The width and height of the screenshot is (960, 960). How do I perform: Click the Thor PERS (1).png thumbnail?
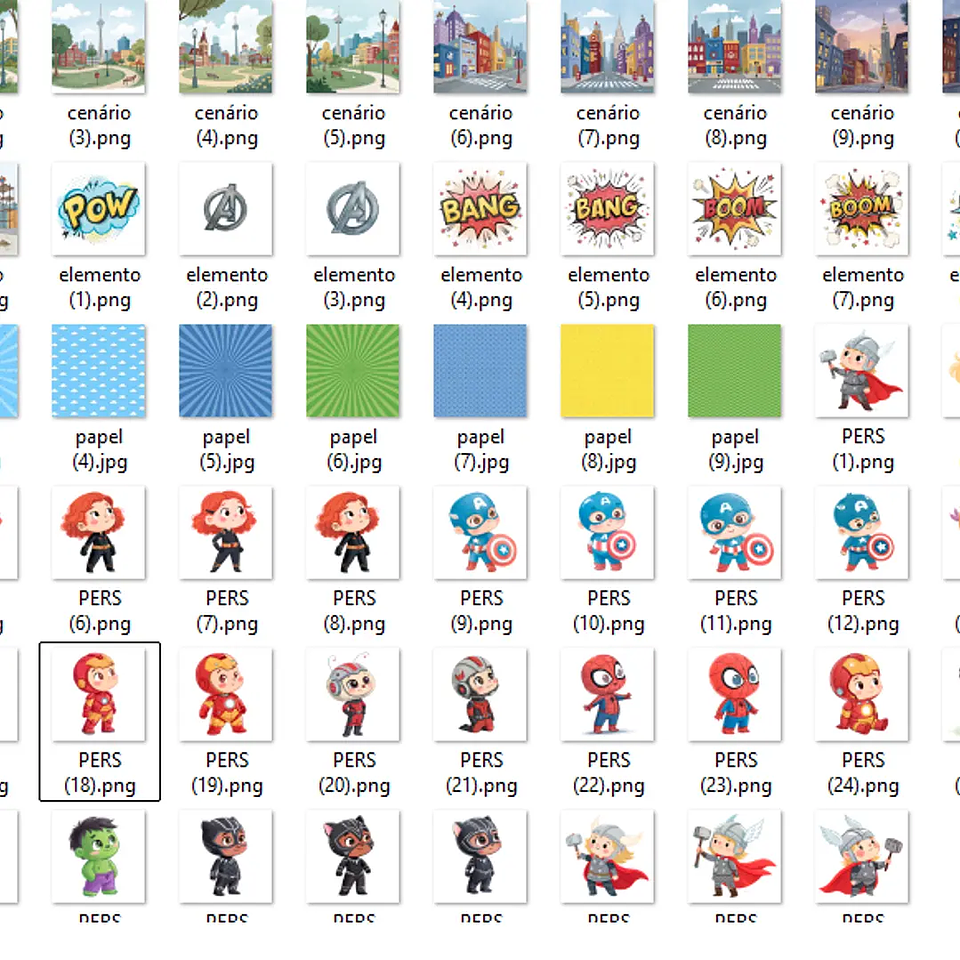[x=862, y=371]
